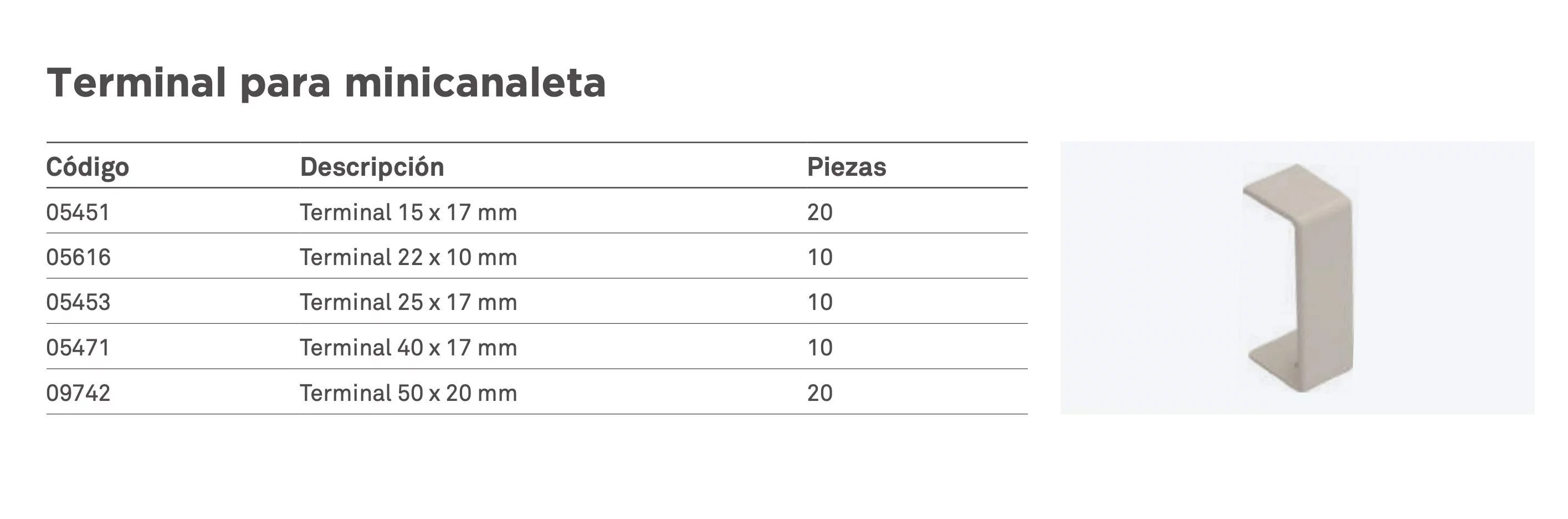Select 'Terminal 22 x 10 mm' description
This screenshot has width=1568, height=519.
pos(408,257)
